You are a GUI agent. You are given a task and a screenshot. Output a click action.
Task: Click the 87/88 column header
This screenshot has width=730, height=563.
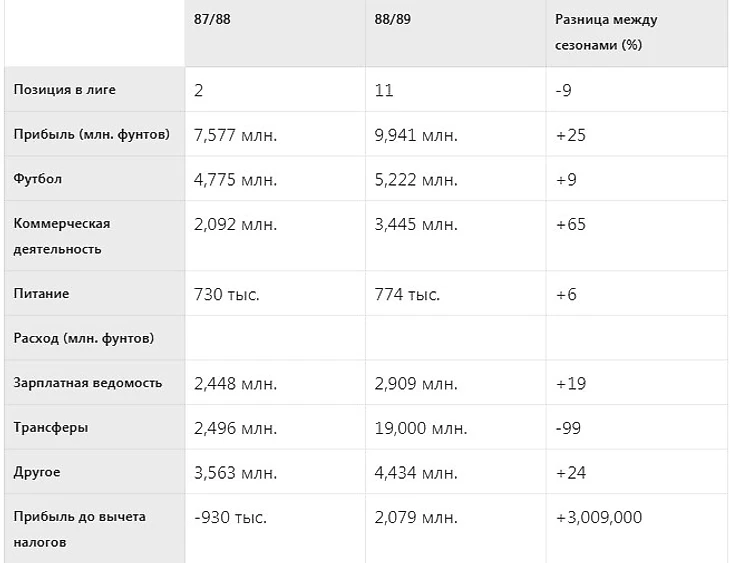click(209, 20)
